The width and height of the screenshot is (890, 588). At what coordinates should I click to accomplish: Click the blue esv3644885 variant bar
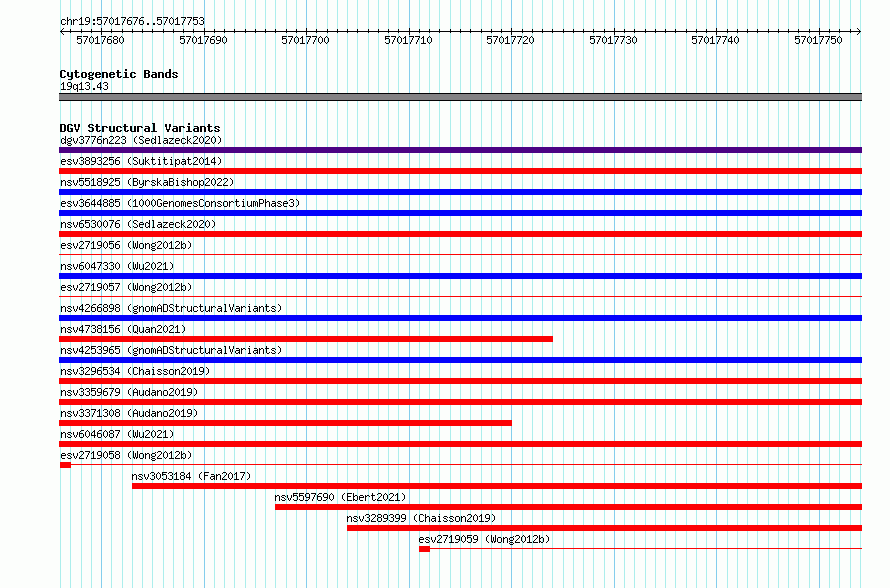pos(460,213)
